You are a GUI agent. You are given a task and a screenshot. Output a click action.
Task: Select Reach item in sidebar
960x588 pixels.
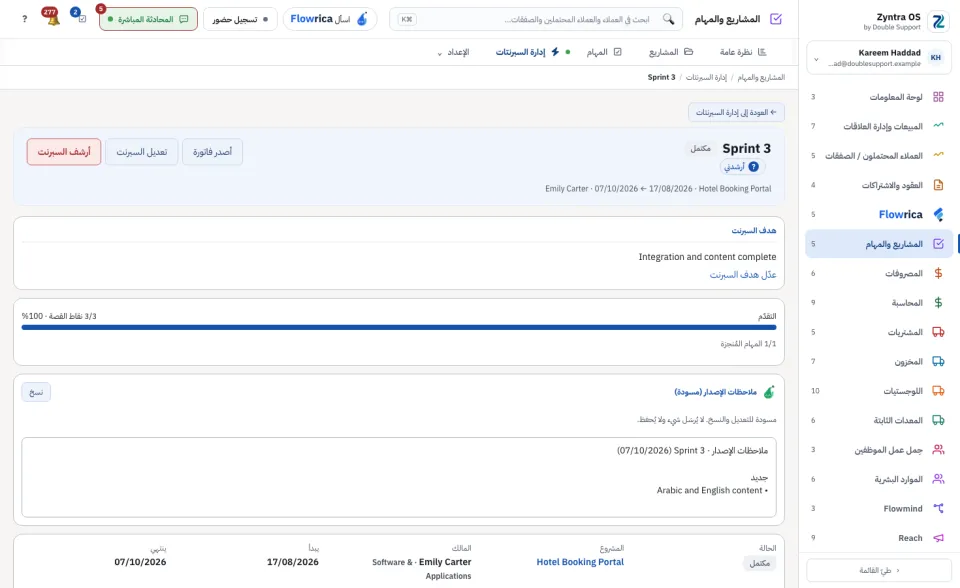879,538
